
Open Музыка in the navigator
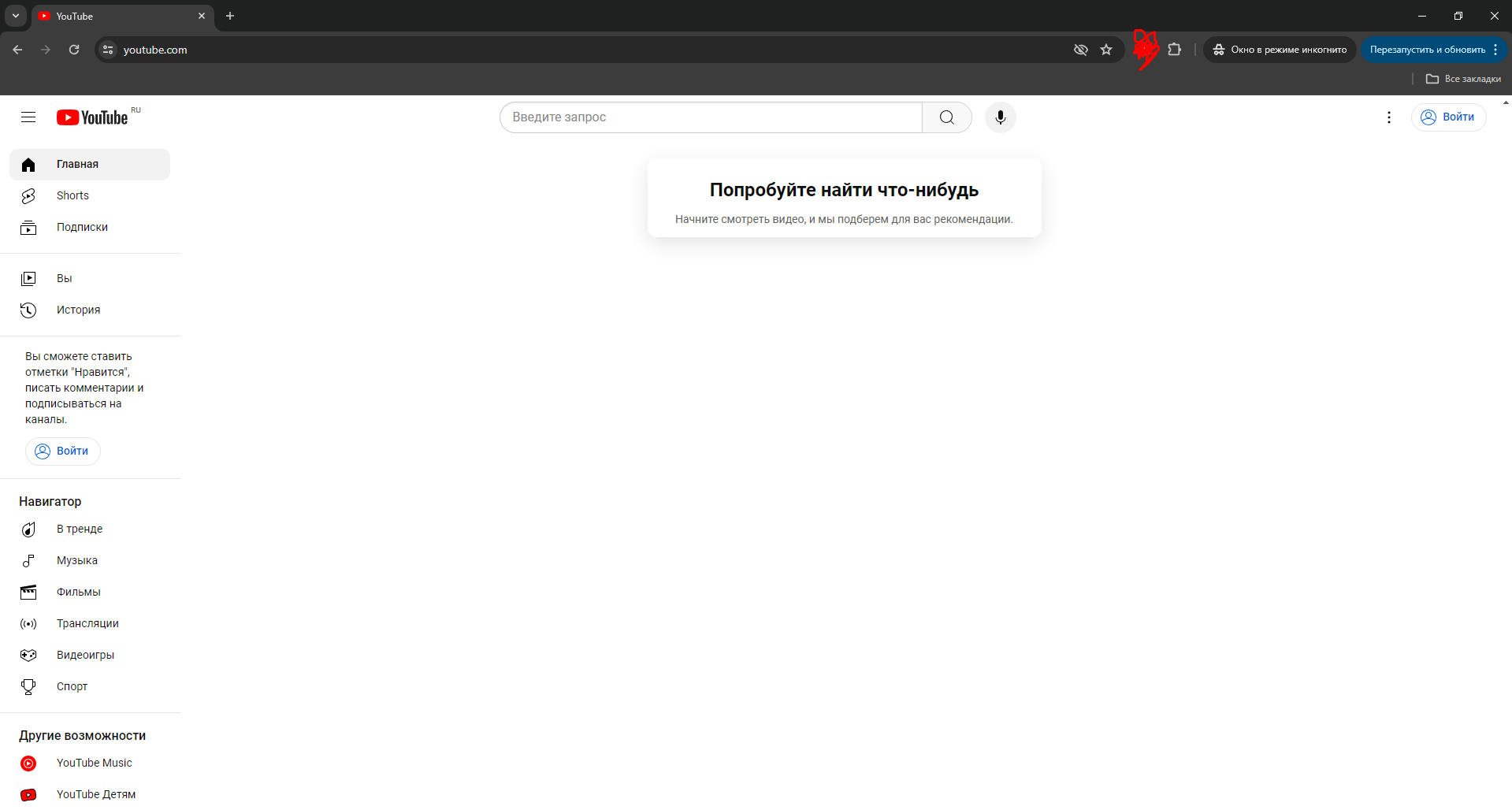coord(76,561)
